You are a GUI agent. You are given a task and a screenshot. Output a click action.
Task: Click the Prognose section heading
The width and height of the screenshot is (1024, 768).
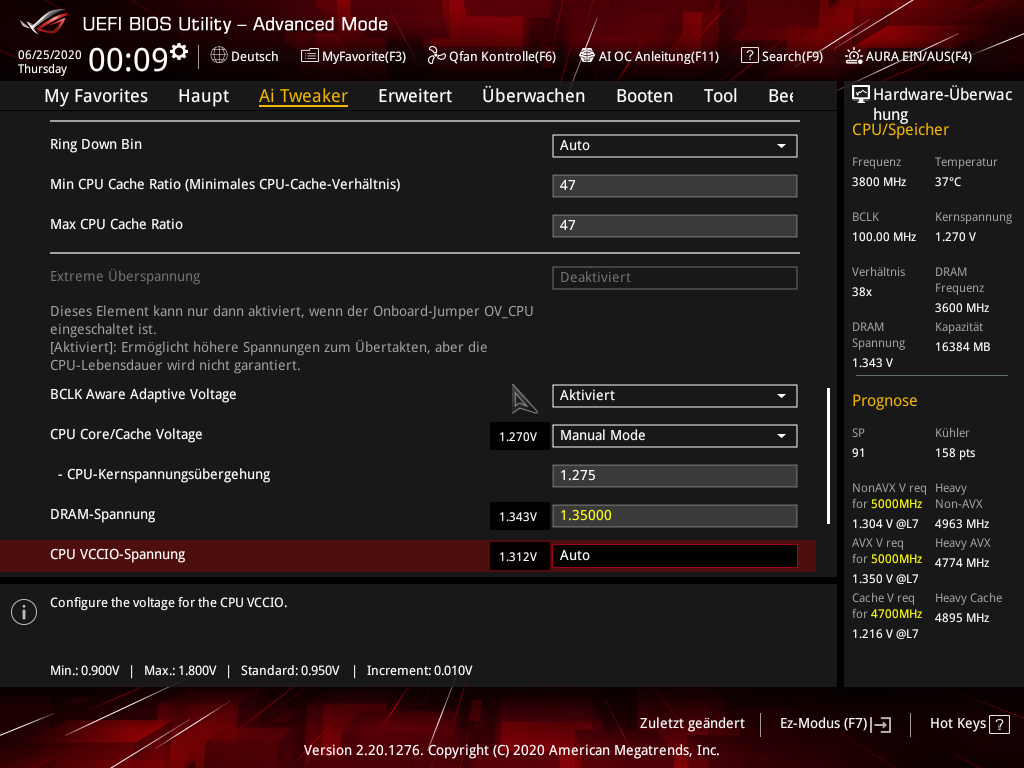tap(884, 400)
